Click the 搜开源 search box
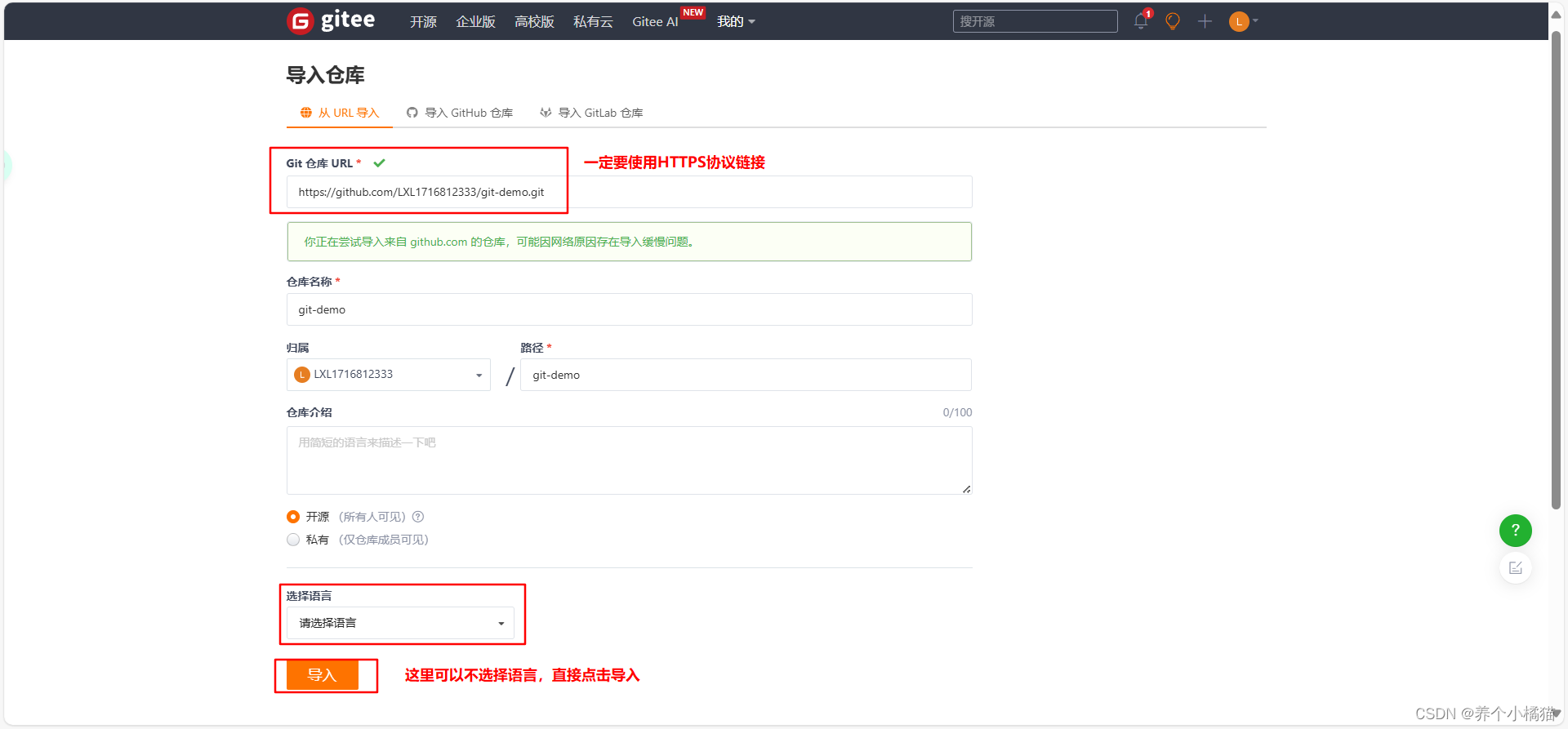 pos(1035,21)
